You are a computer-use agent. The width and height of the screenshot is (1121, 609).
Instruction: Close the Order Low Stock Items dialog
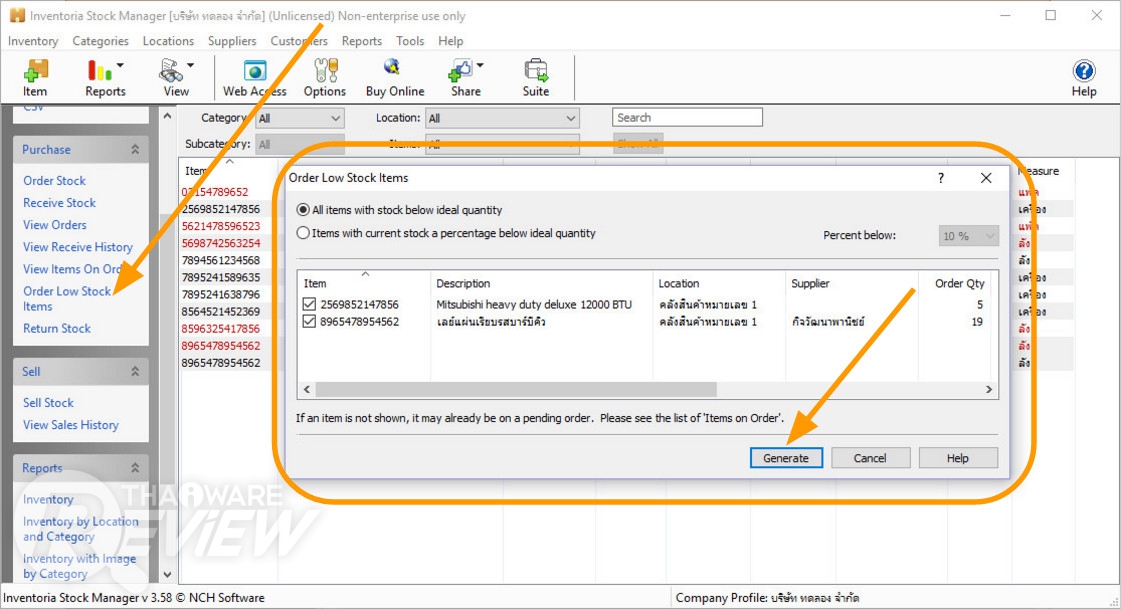click(x=986, y=178)
